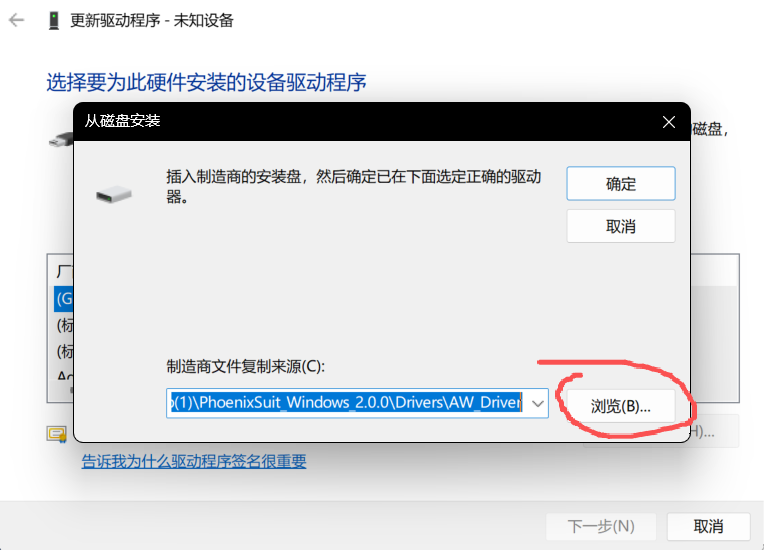
Task: Click the 选择要为此硬件安装的设备驱动程序 heading
Action: click(x=206, y=82)
